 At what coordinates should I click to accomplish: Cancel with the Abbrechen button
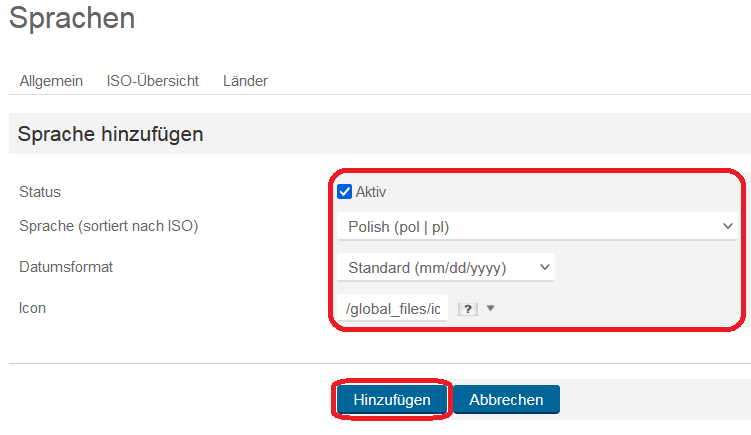point(506,400)
